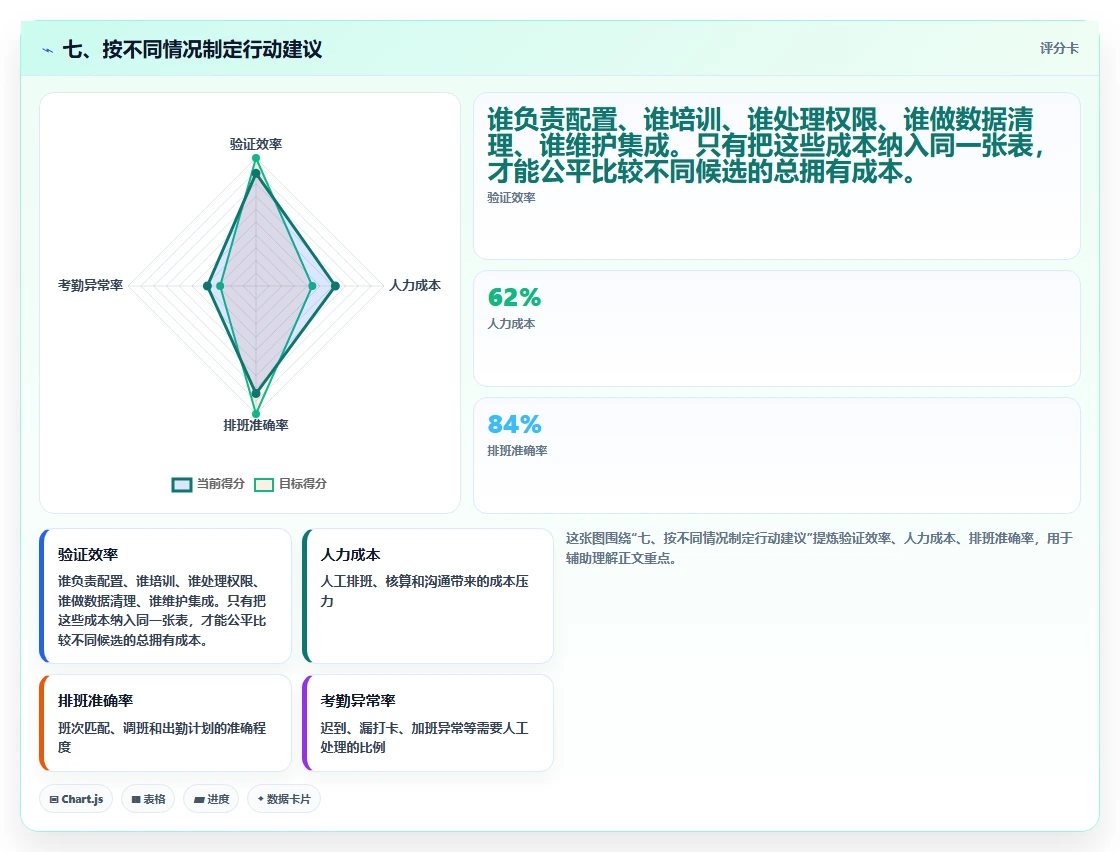Click the lightning icon beside section title
This screenshot has height=852, width=1120.
48,50
